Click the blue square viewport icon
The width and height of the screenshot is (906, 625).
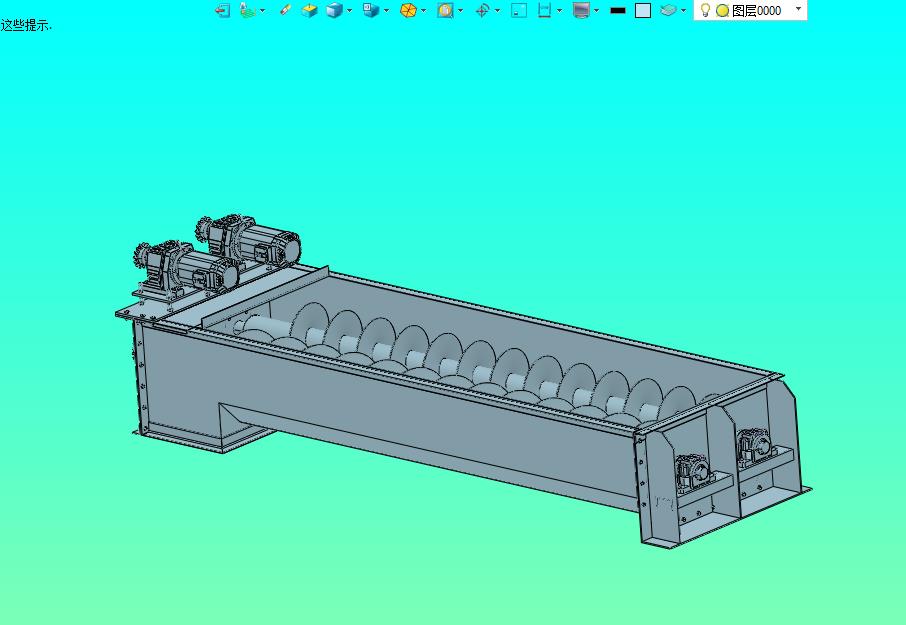coord(519,10)
